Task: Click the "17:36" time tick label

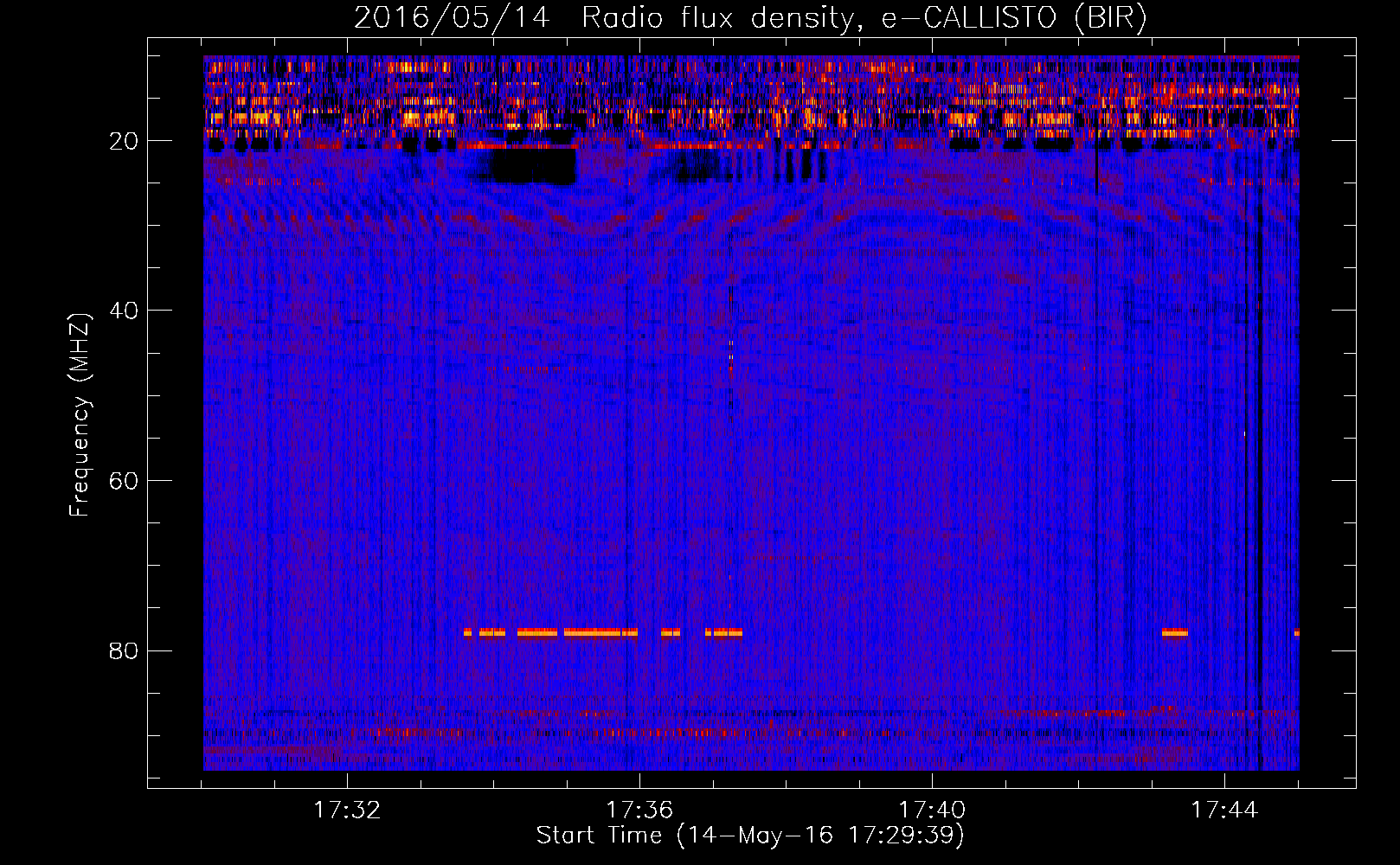Action: 639,811
